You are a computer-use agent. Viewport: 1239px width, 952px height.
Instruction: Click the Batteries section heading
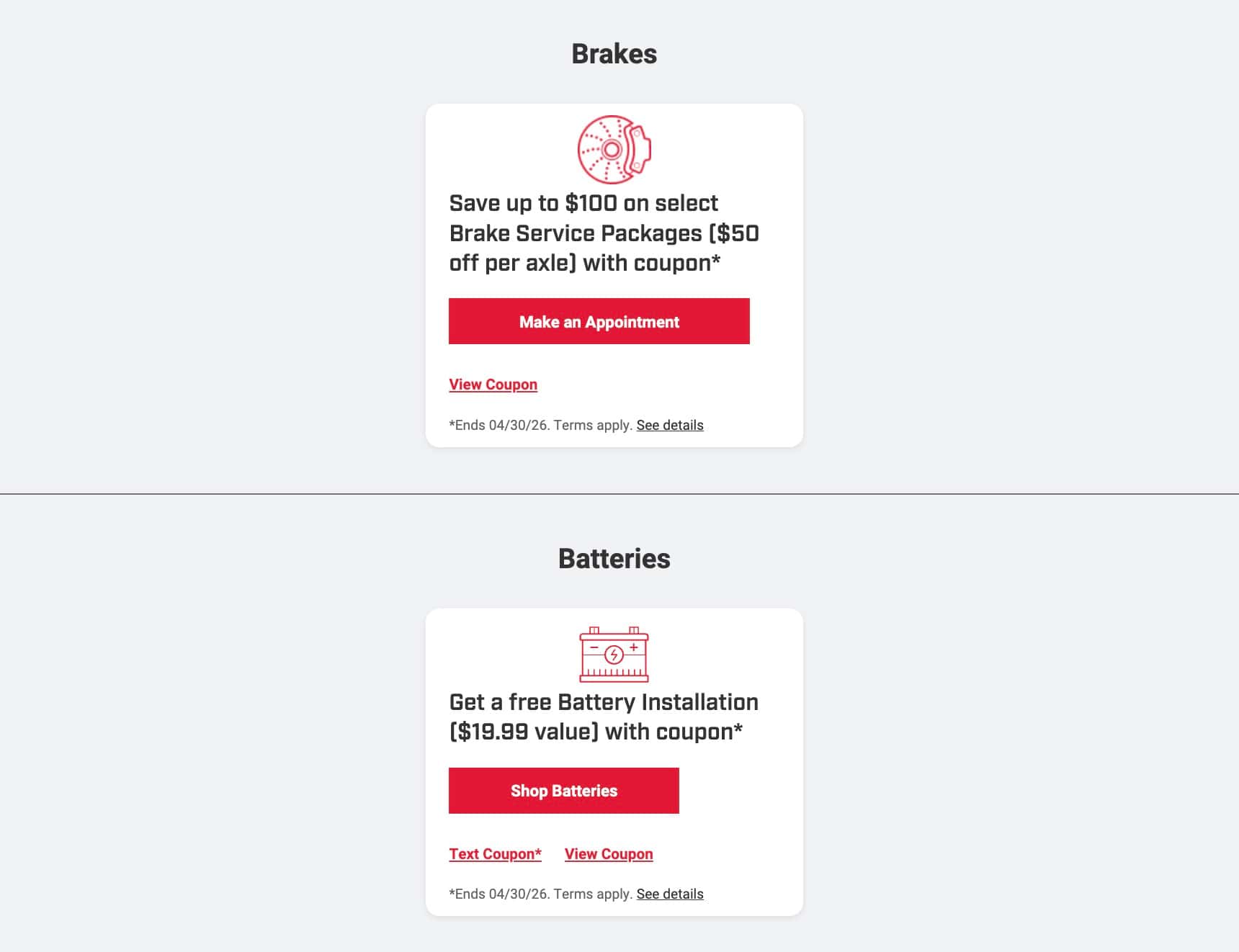(614, 559)
